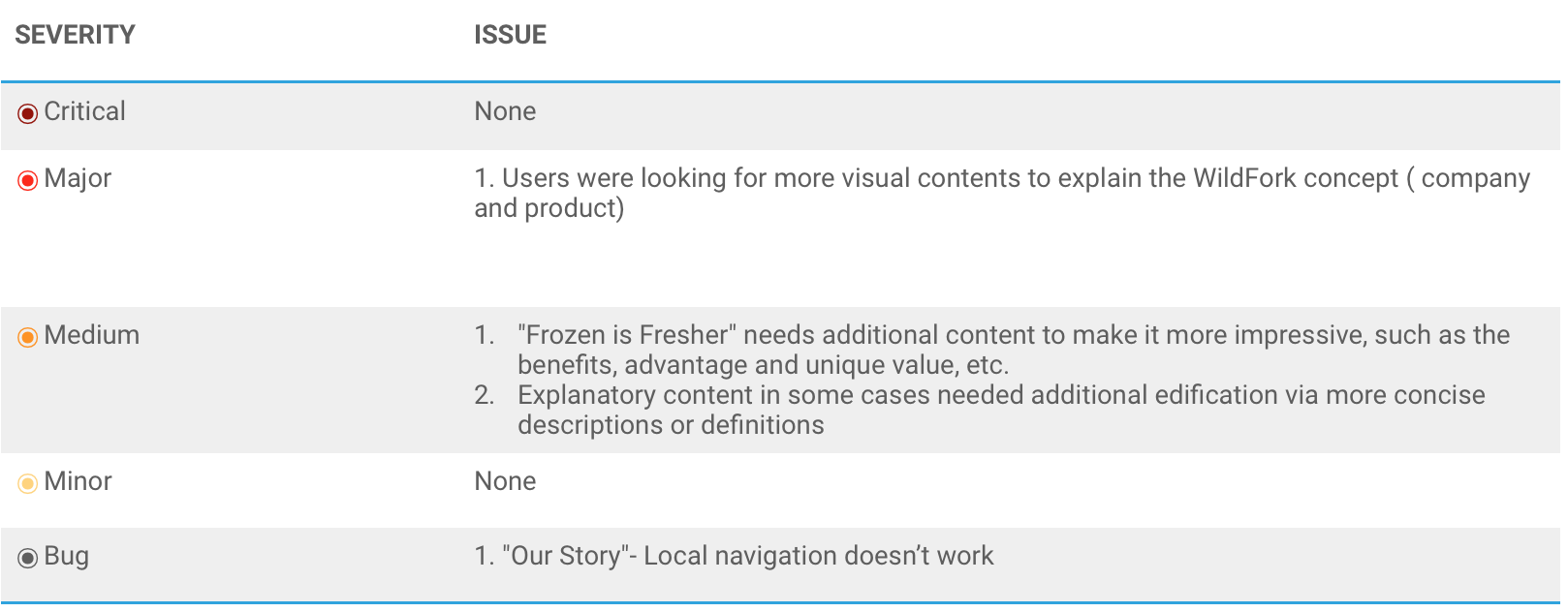The image size is (1568, 612).
Task: Click list number 1 in Medium row
Action: 485,335
